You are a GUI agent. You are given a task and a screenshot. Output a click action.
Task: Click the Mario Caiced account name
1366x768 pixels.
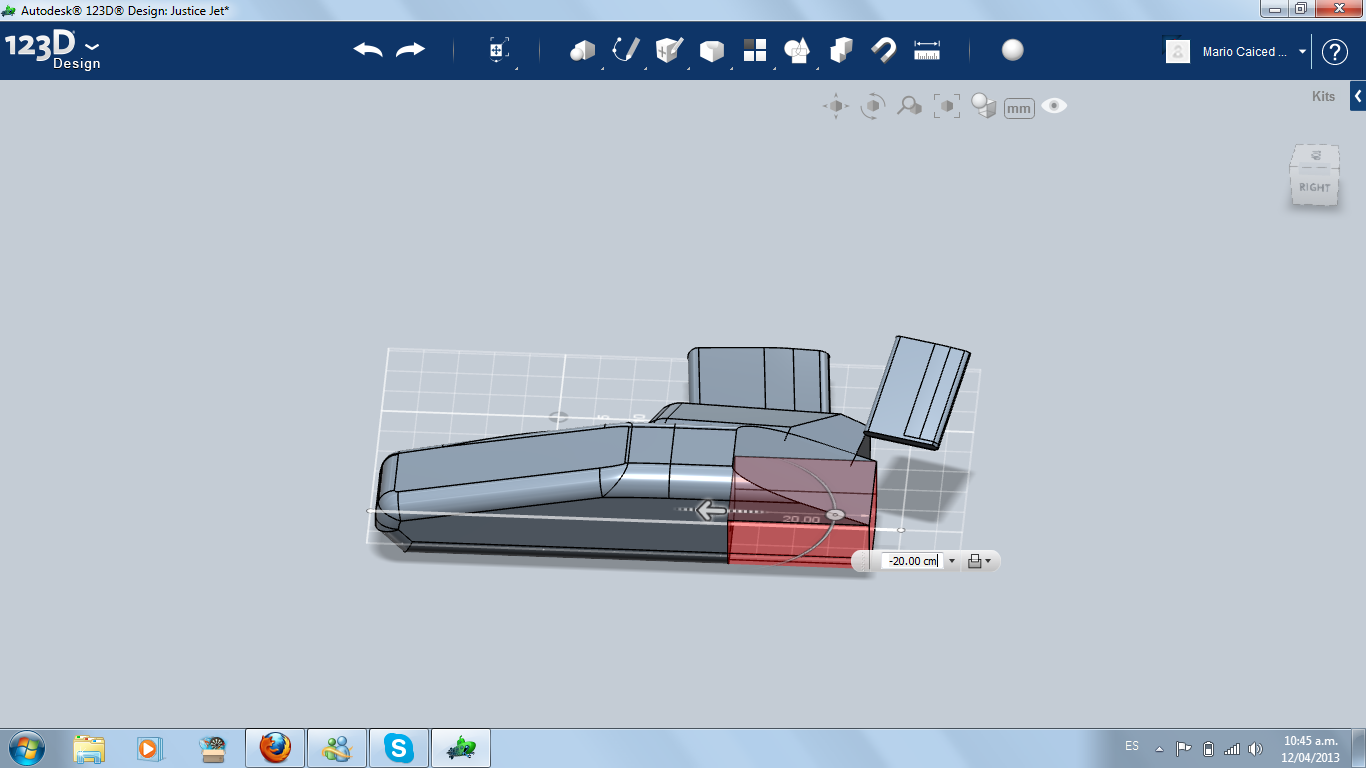pyautogui.click(x=1245, y=52)
